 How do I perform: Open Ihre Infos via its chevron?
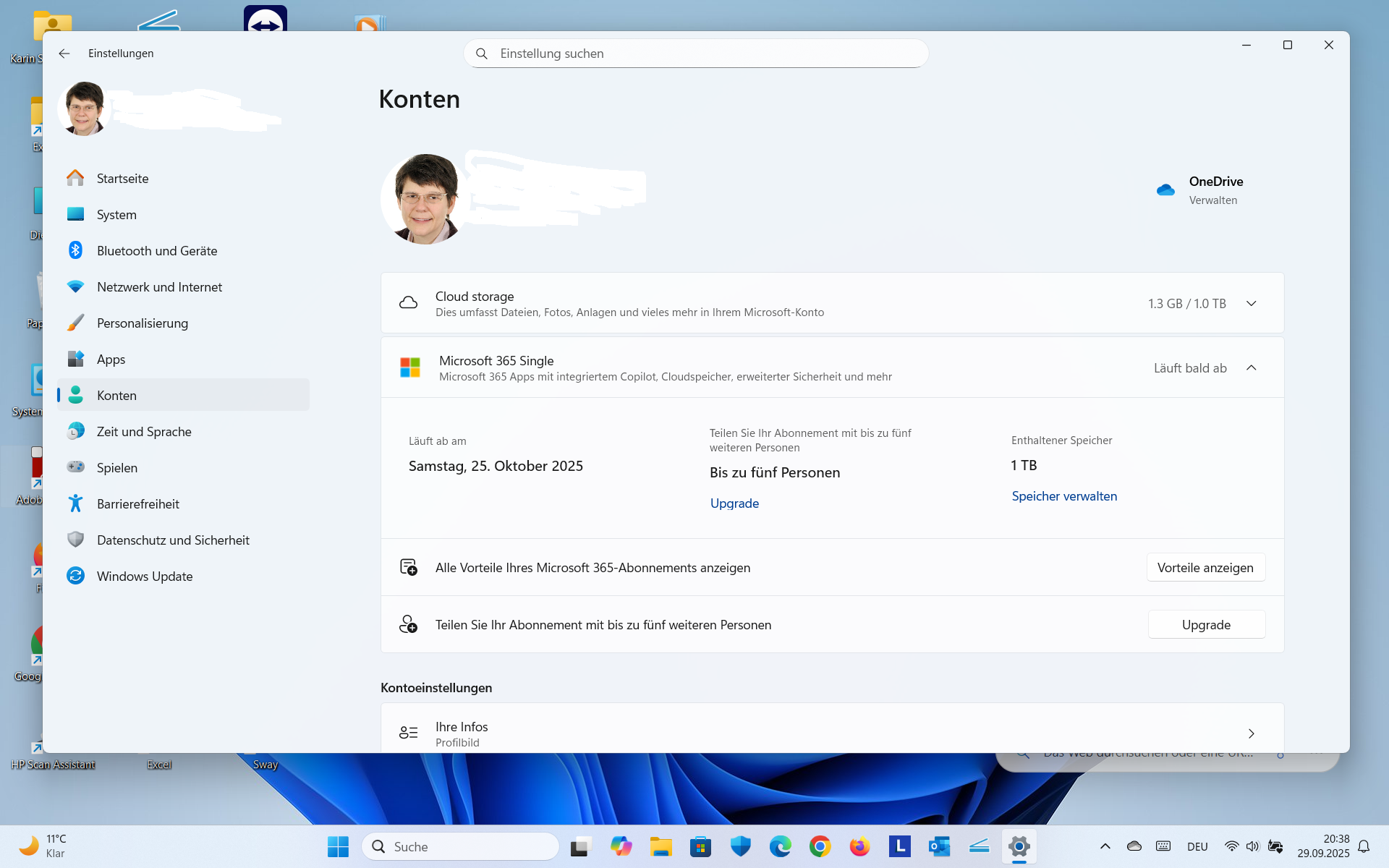click(1252, 733)
